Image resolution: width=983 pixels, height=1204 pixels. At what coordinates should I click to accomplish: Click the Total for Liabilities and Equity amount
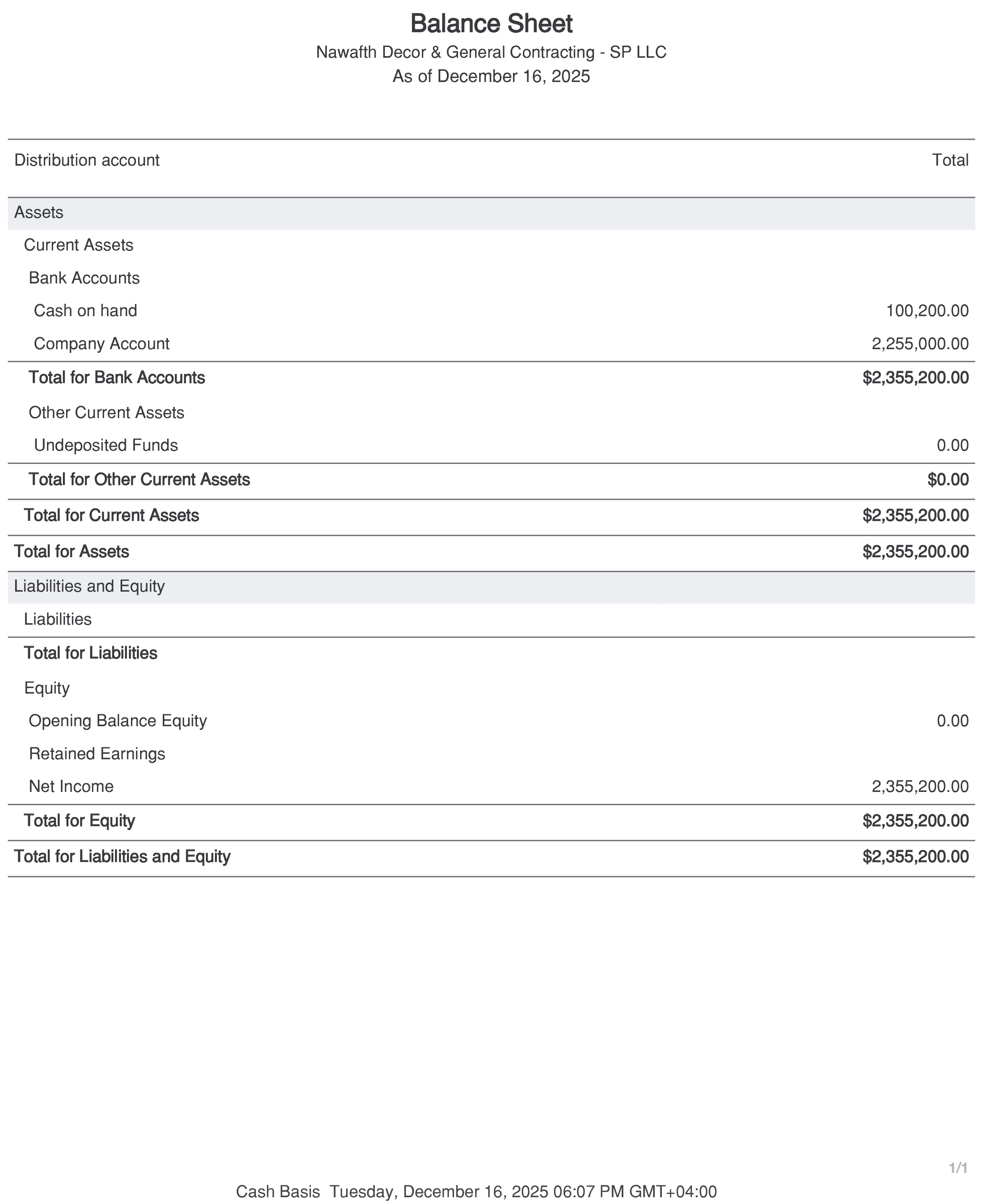tap(915, 857)
